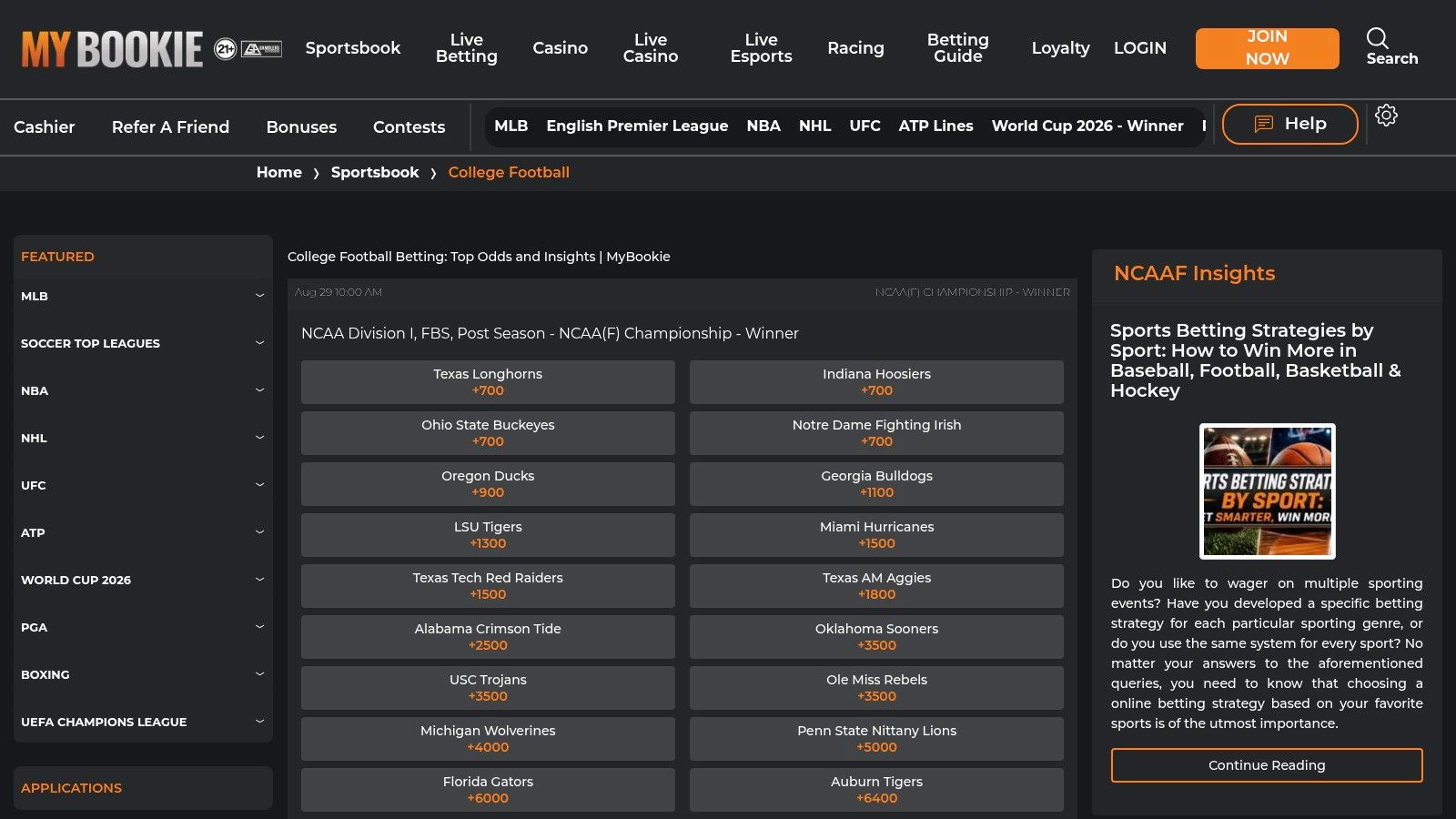Image resolution: width=1456 pixels, height=819 pixels.
Task: Select ATP Lines quick link
Action: point(936,126)
